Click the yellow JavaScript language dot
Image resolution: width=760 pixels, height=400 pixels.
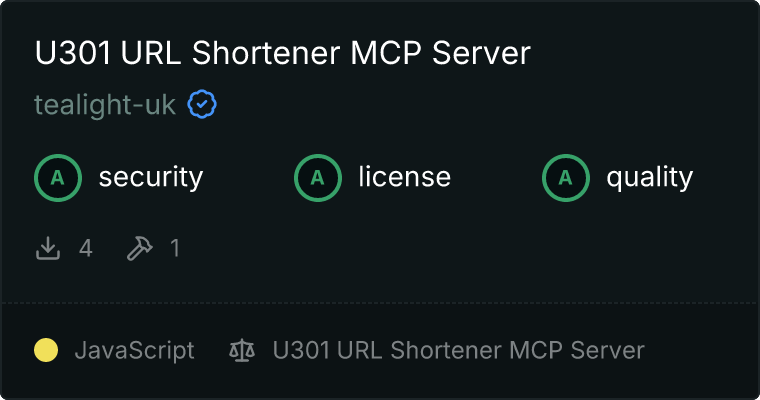[46, 350]
